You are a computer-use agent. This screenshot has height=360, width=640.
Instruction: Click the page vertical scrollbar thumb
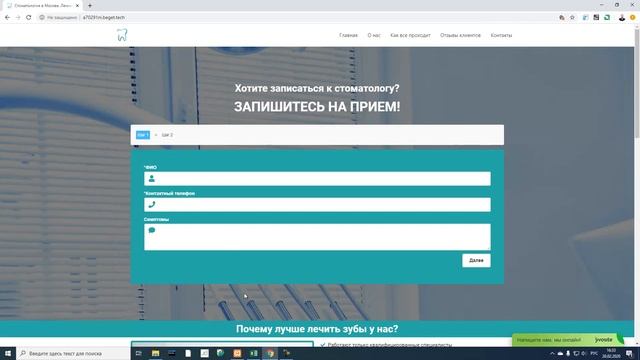point(637,84)
